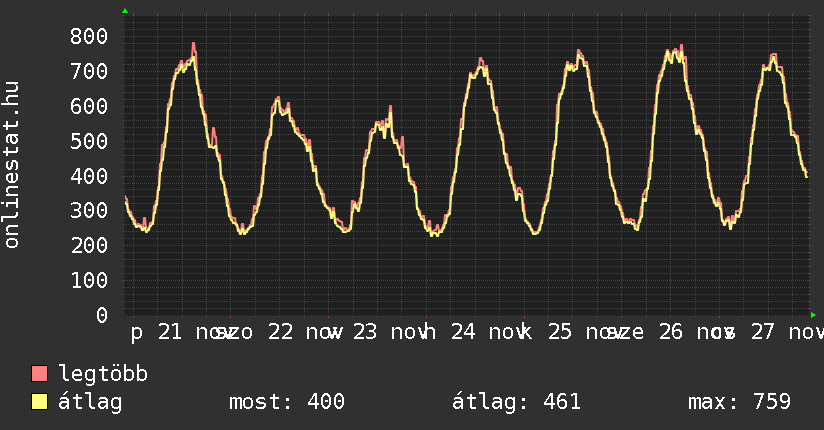Click the 0 y-axis value
The image size is (824, 430).
coord(102,315)
